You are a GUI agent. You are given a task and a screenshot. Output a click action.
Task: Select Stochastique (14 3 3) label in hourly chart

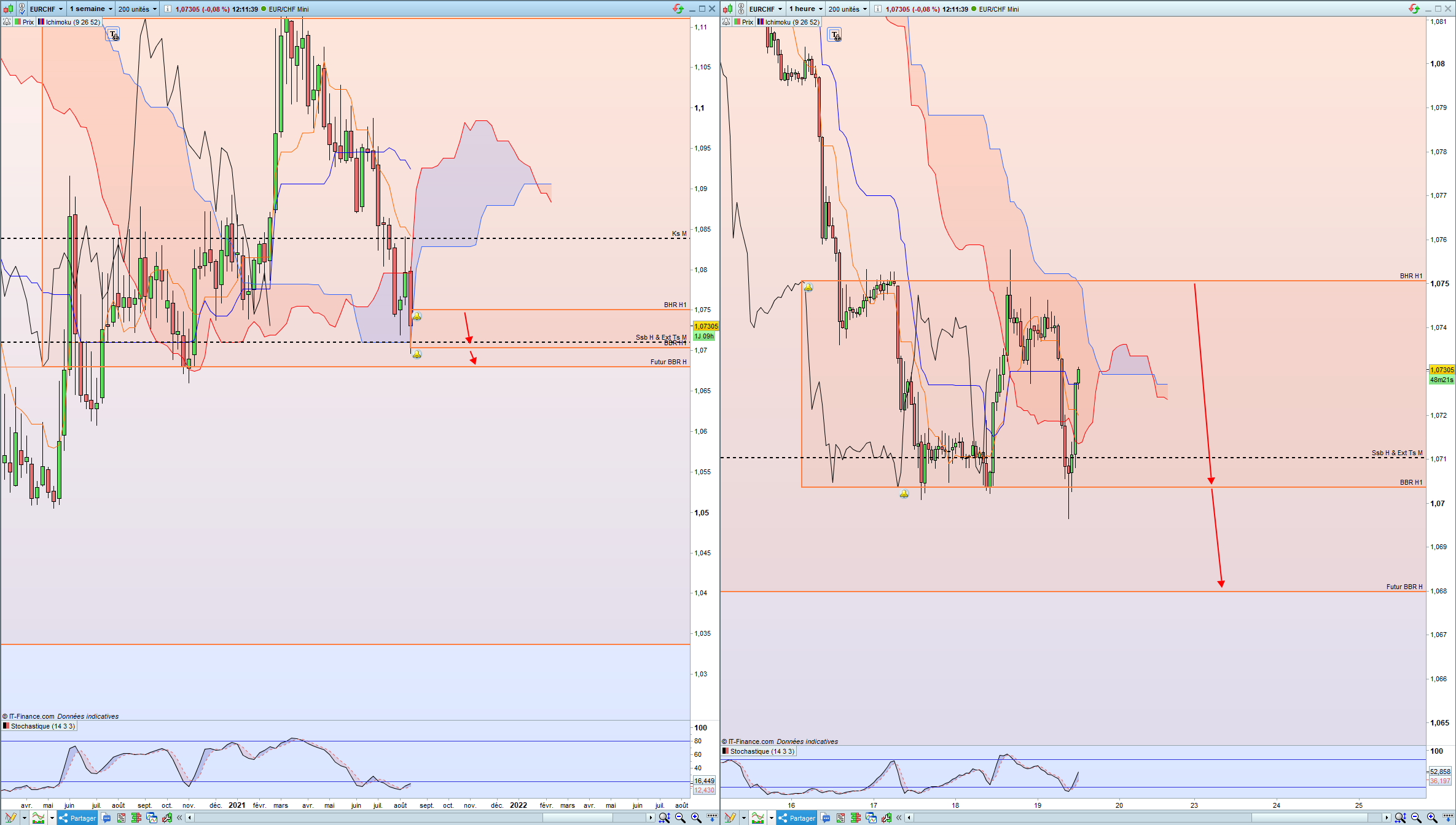[759, 751]
